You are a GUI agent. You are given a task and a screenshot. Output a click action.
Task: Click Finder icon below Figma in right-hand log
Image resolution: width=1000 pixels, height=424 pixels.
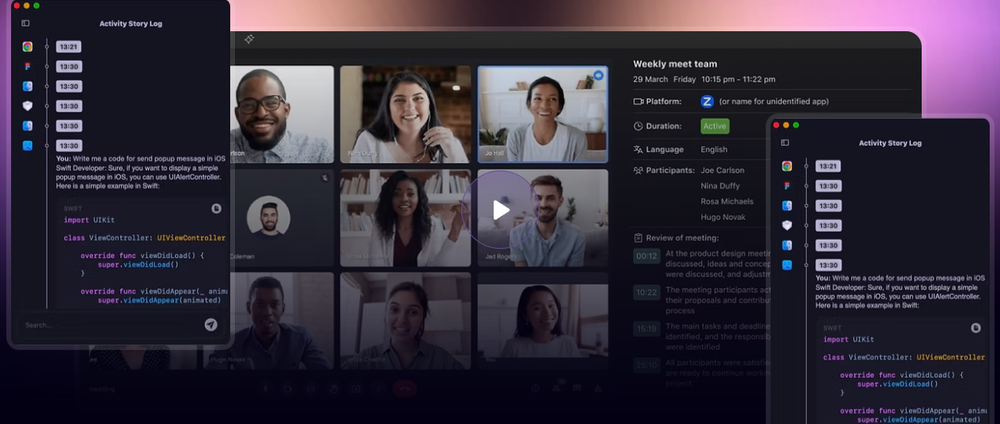pos(787,205)
